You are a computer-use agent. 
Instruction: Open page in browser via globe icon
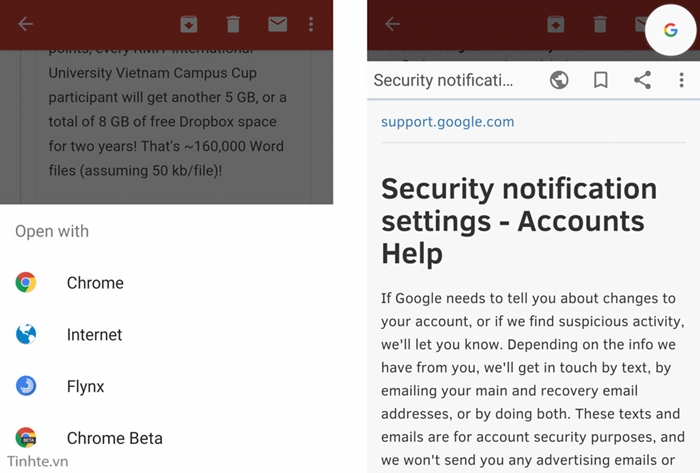pyautogui.click(x=559, y=80)
